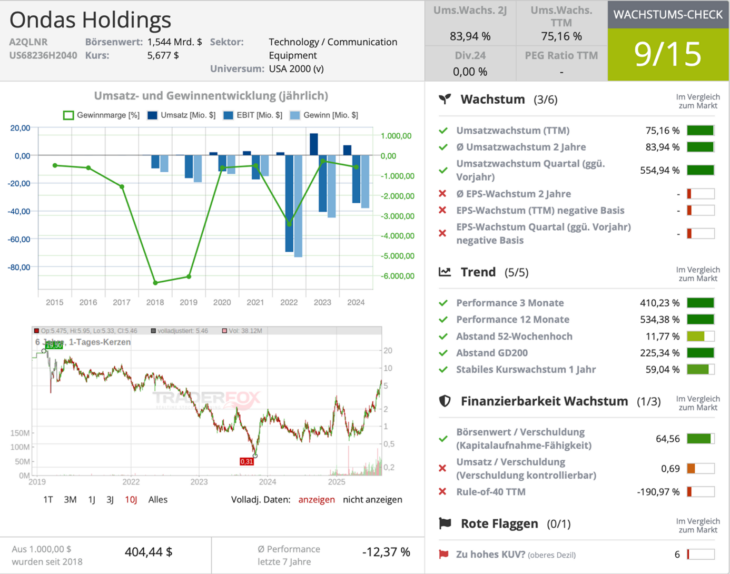Click the WKN A2QLNR
Screen dimensions: 730x574
click(28, 42)
